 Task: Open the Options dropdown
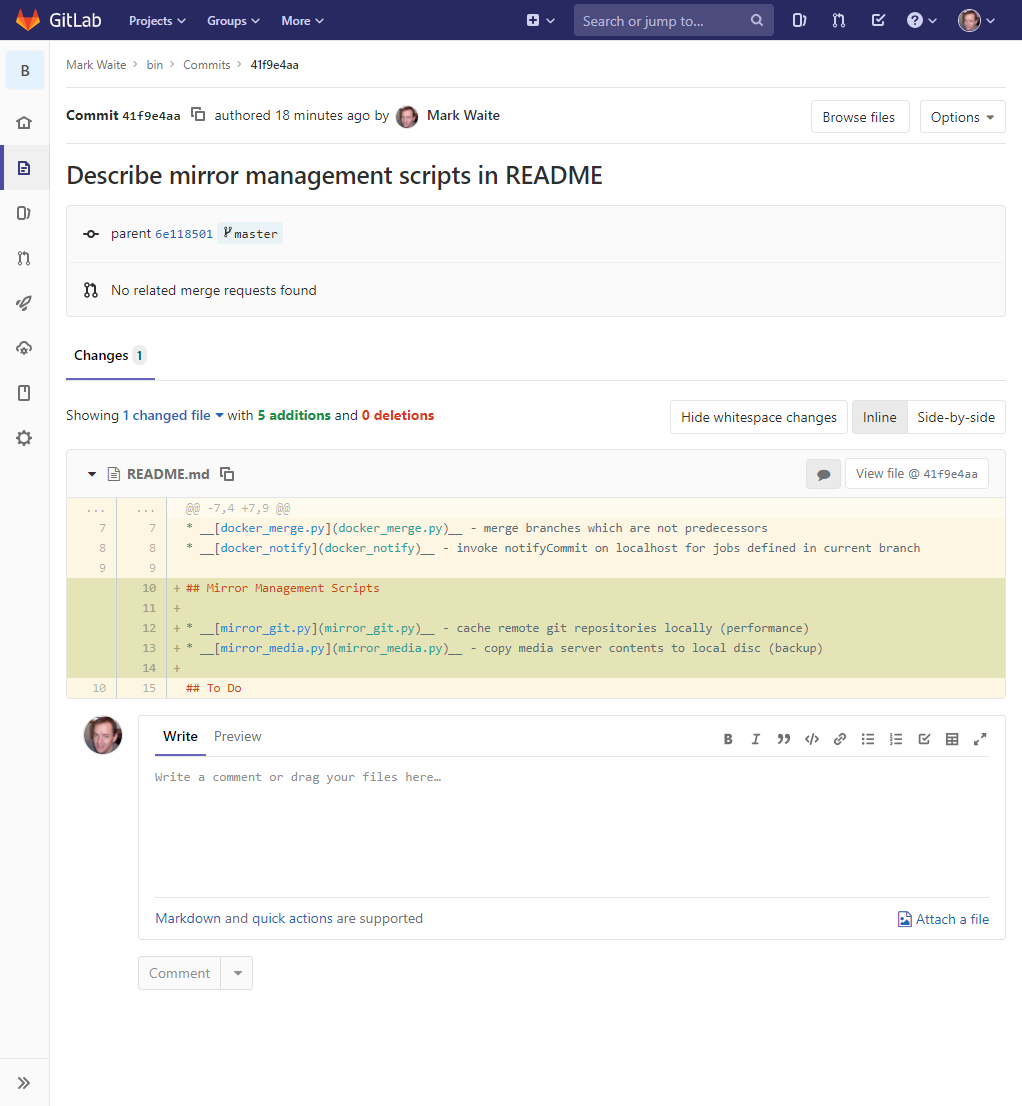(961, 117)
